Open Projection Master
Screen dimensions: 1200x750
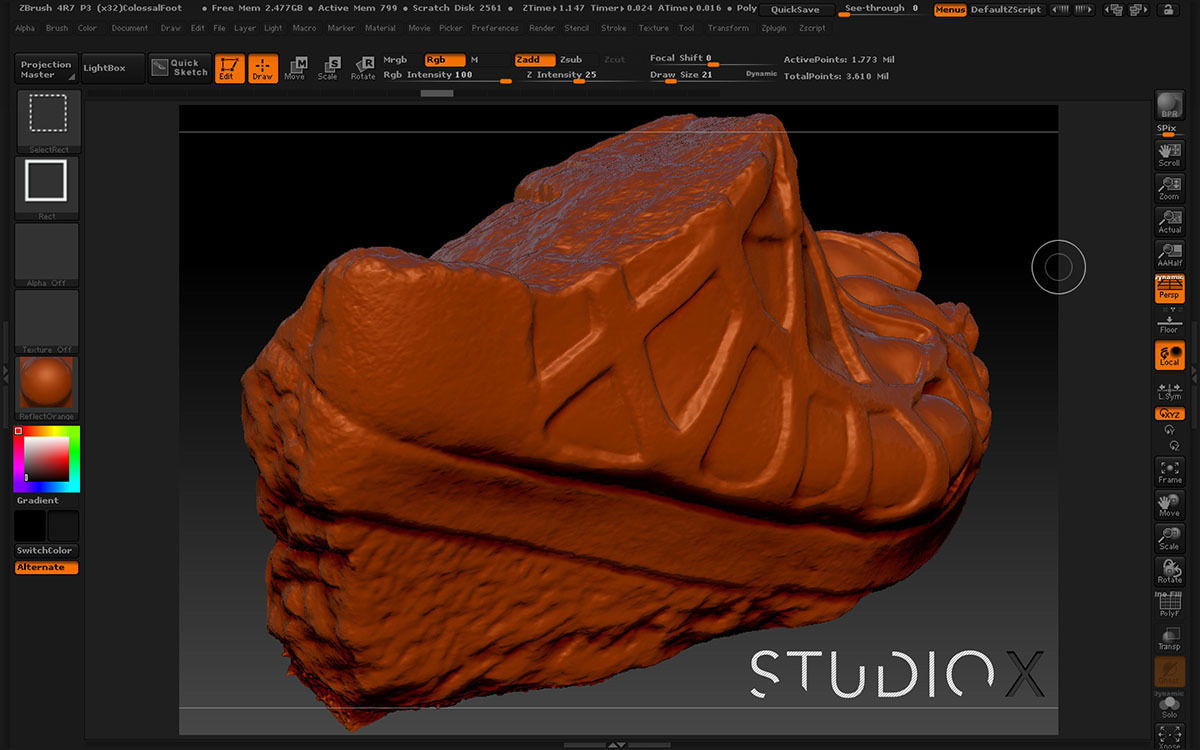(46, 69)
